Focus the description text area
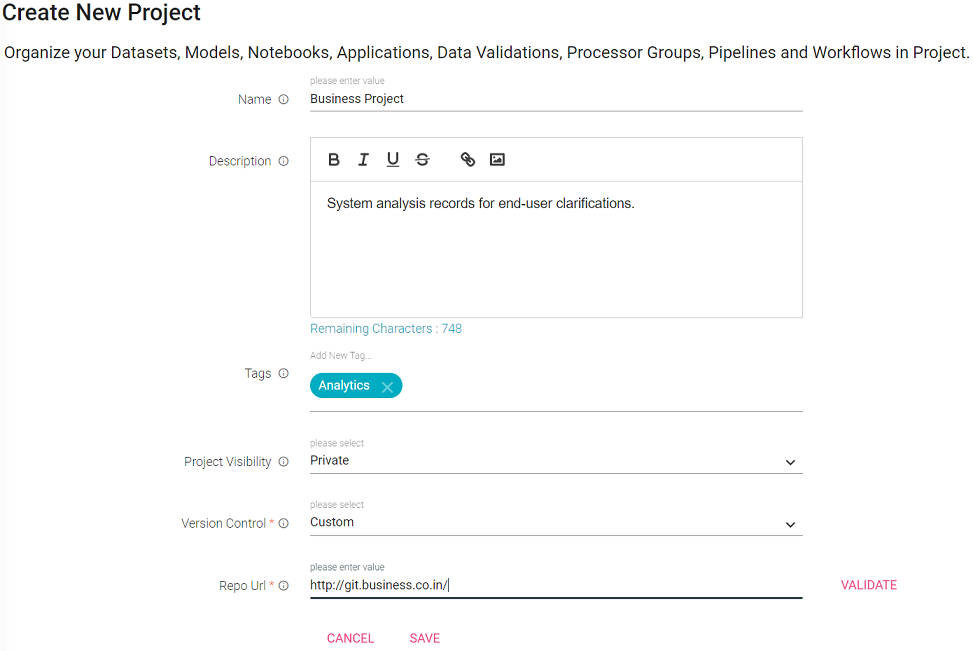 click(x=556, y=249)
